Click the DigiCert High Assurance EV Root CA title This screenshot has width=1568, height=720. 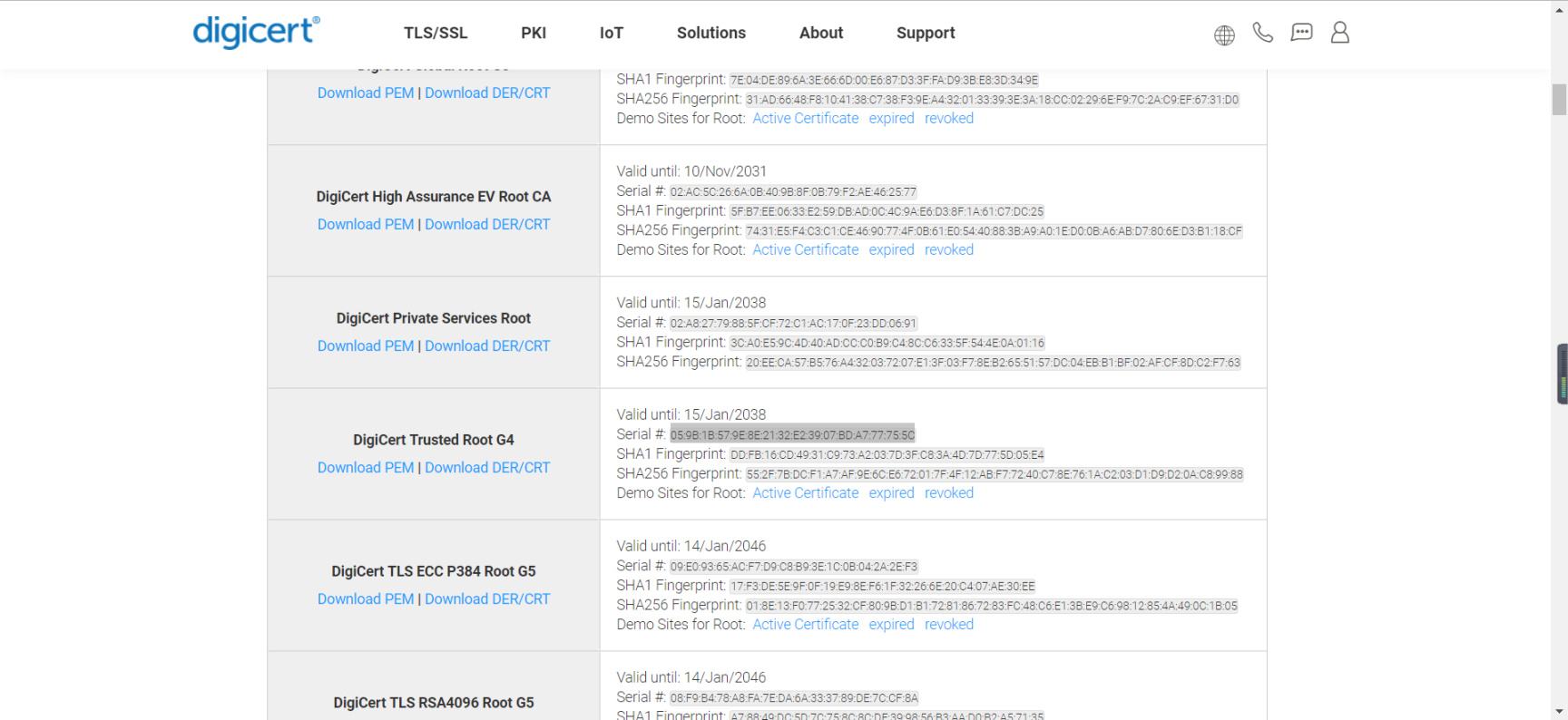point(434,197)
